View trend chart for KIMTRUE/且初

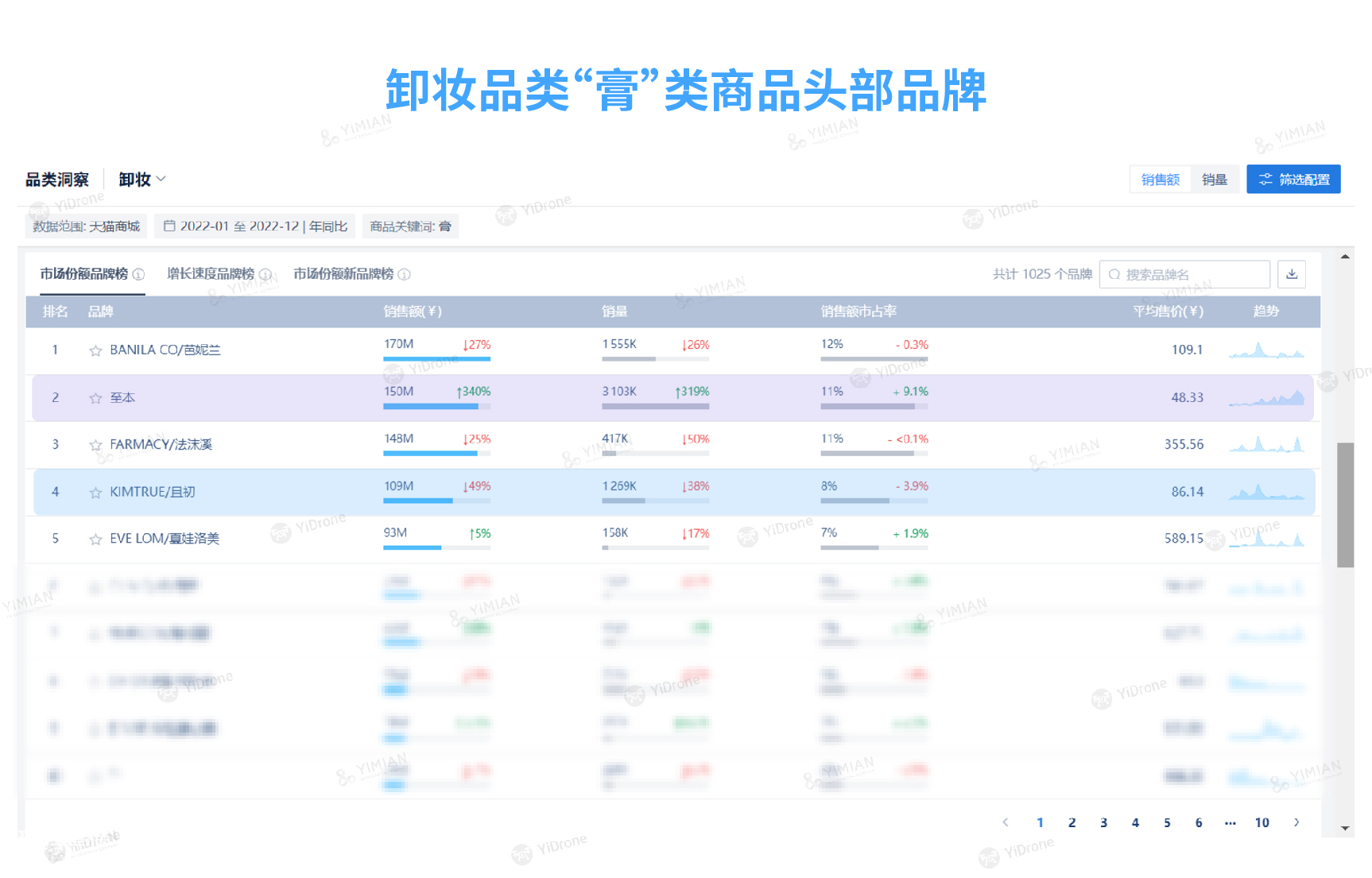point(1266,492)
